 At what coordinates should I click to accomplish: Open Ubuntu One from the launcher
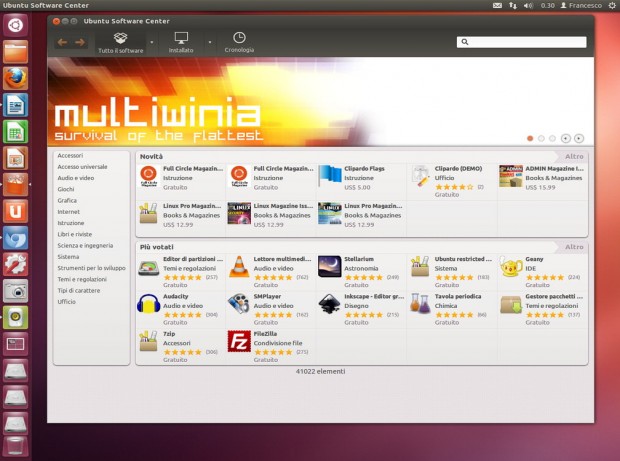[15, 211]
